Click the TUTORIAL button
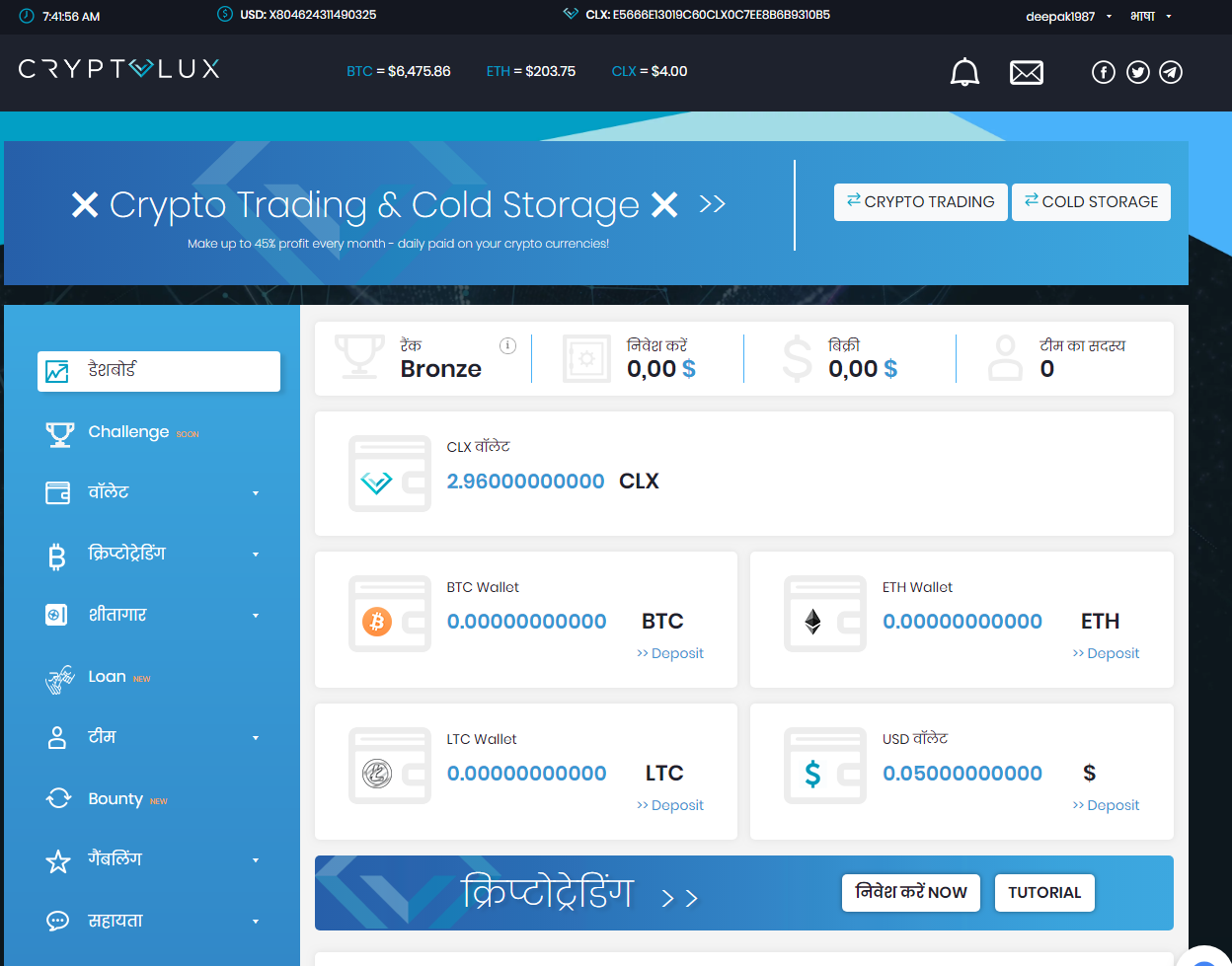 [1044, 892]
